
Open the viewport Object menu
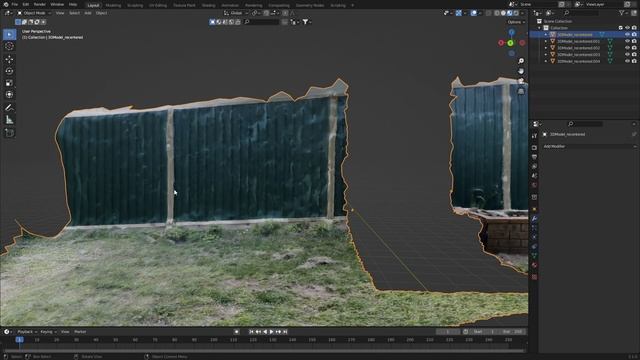coord(101,13)
